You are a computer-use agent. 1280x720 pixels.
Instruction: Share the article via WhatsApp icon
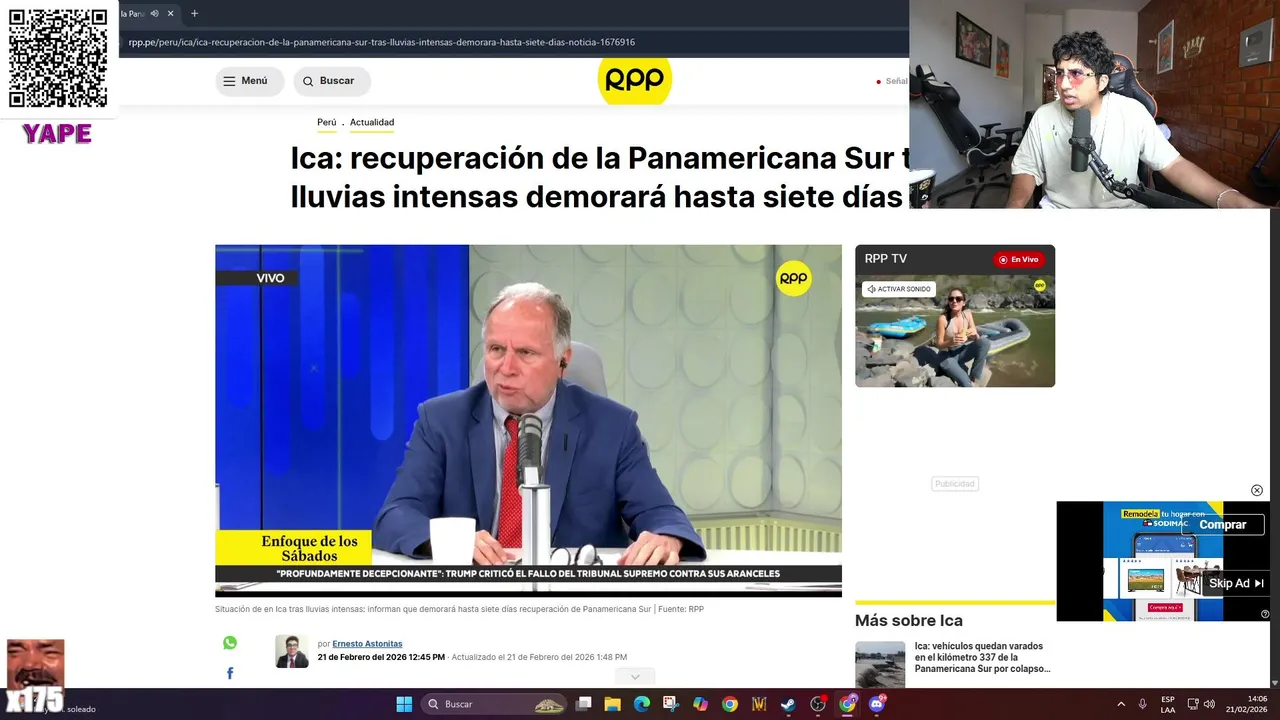(230, 643)
